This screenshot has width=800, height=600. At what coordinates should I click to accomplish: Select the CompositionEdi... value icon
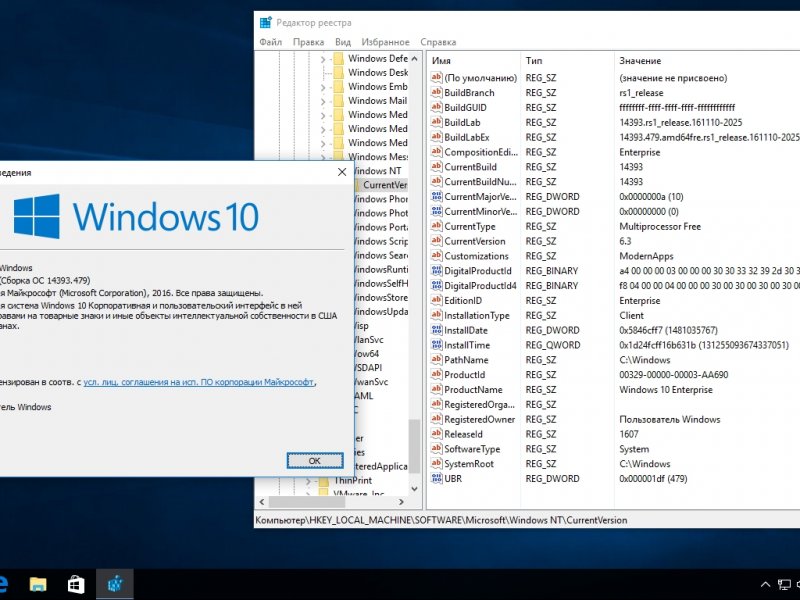click(x=436, y=152)
